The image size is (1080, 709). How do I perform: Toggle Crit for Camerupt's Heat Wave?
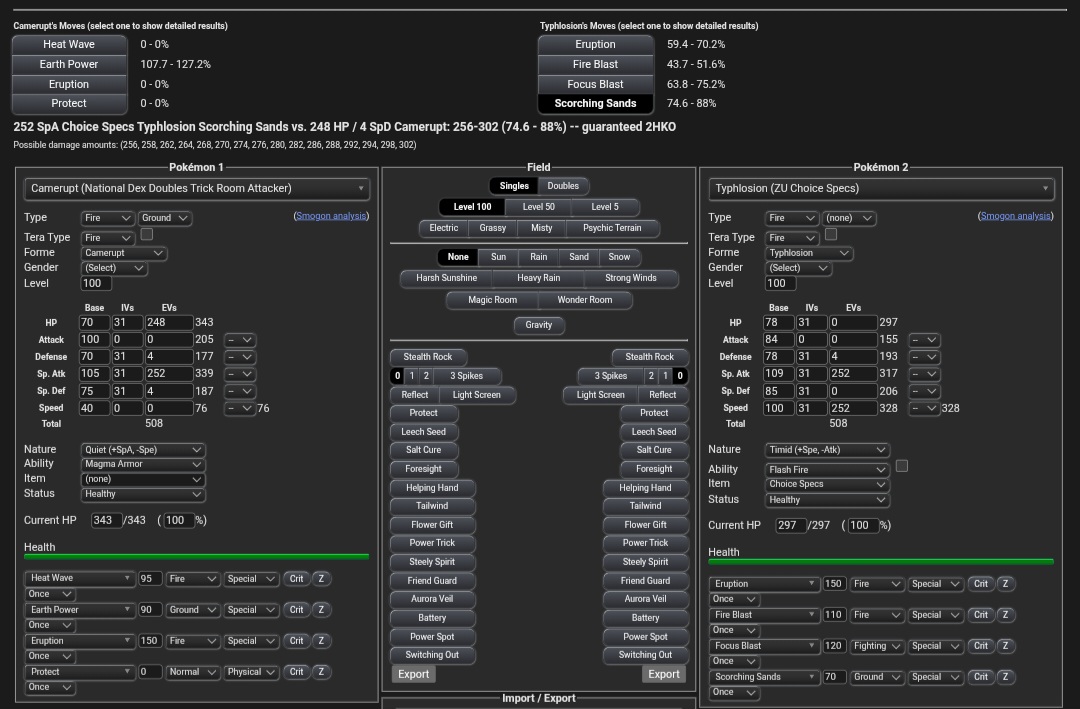(296, 579)
